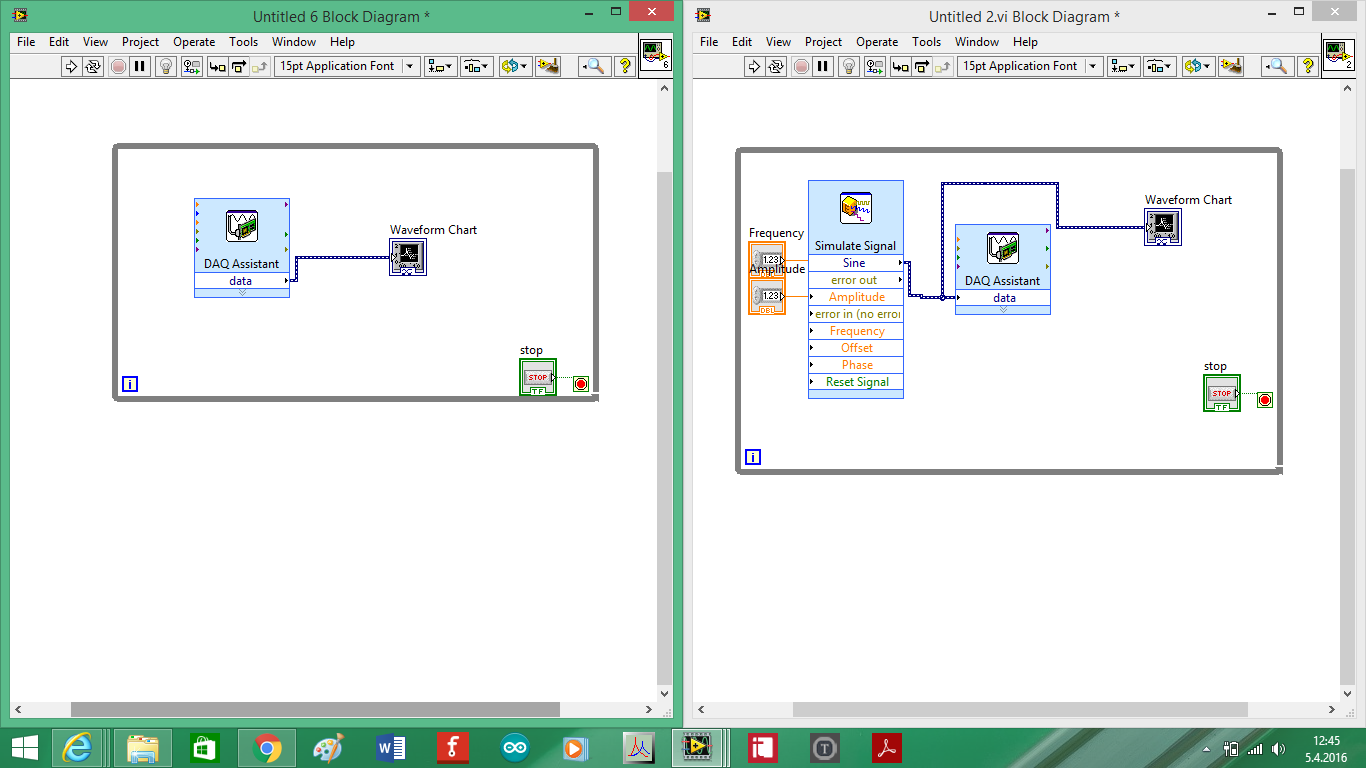Image resolution: width=1366 pixels, height=768 pixels.
Task: Click Run Continuously in Untitled 6 toolbar
Action: pos(93,66)
